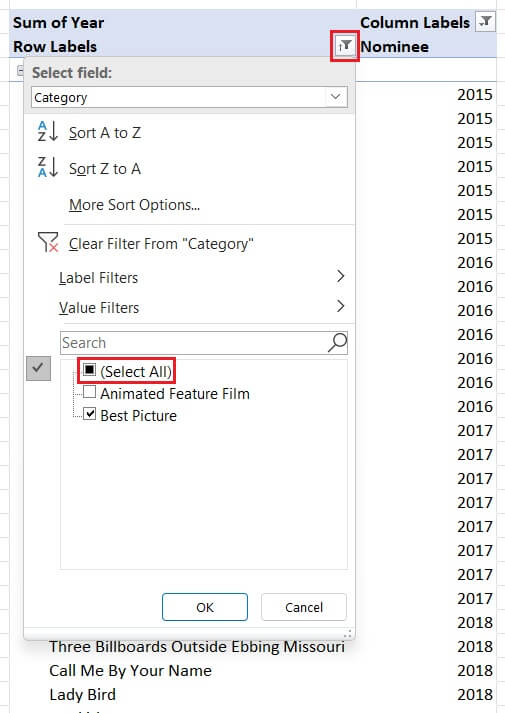The height and width of the screenshot is (713, 505).
Task: Confirm the filter with OK
Action: pos(205,607)
